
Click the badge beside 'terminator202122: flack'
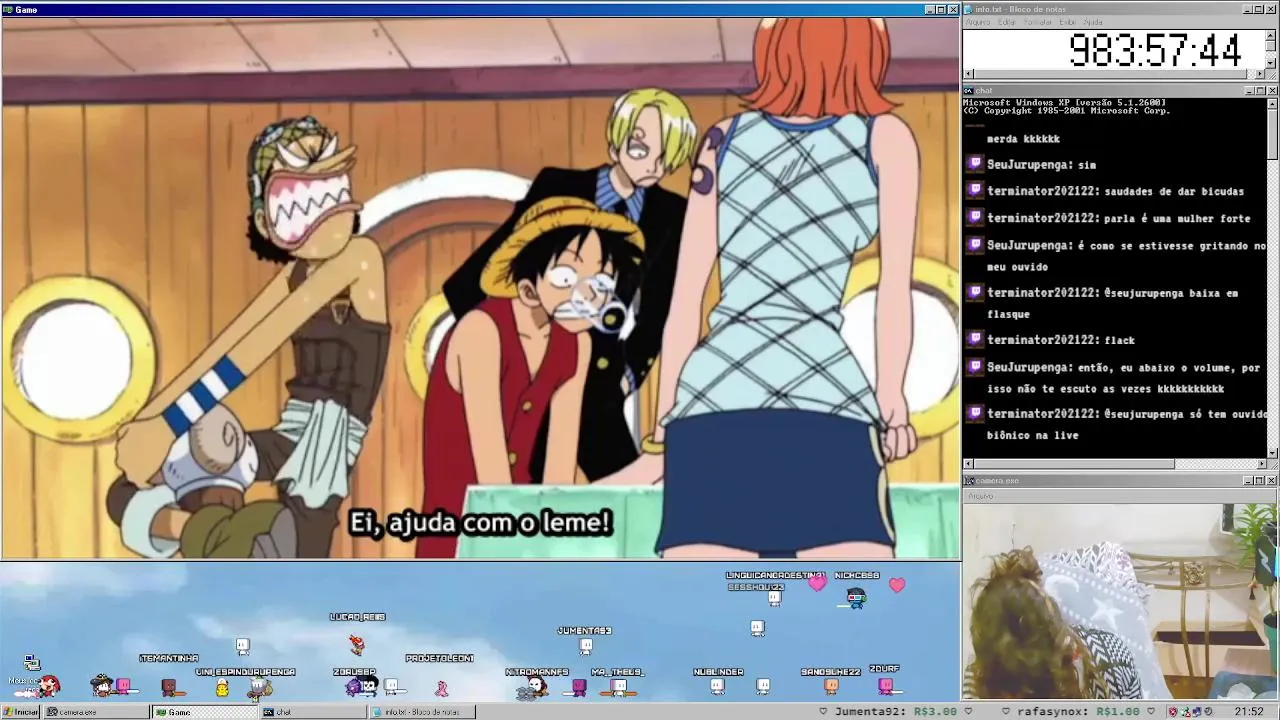click(975, 339)
